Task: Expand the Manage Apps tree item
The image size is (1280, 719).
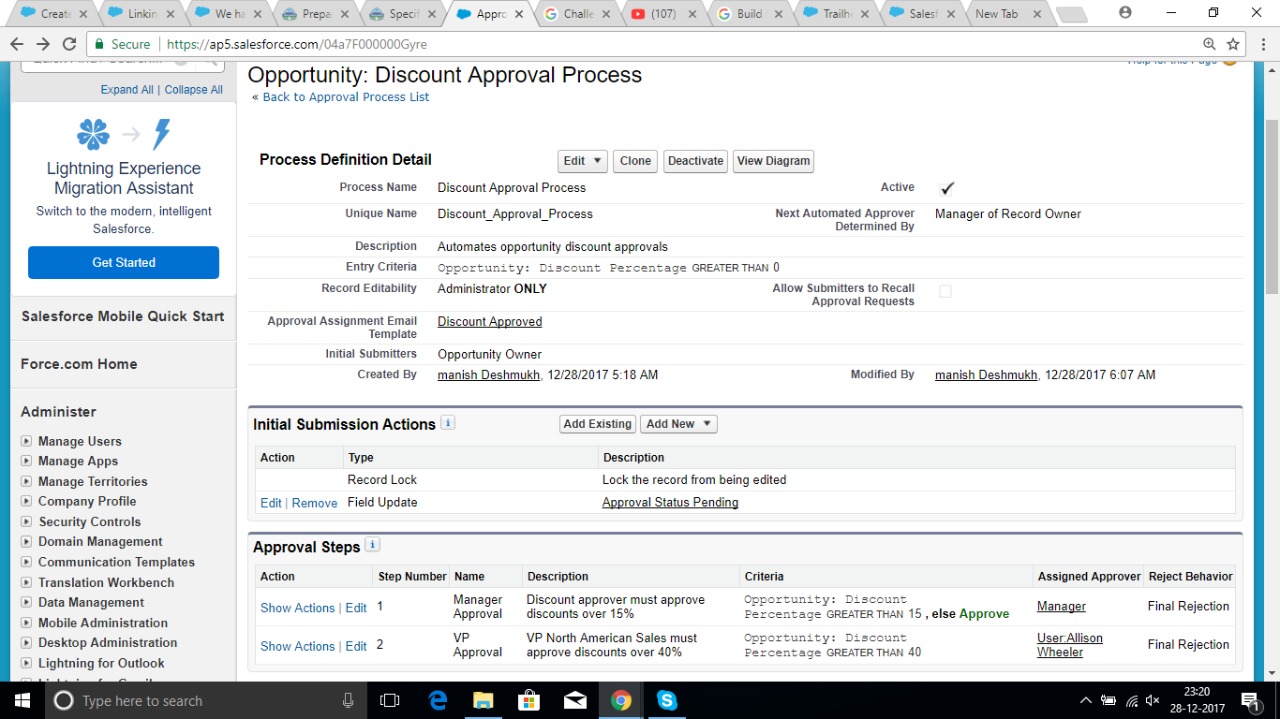Action: click(x=27, y=461)
